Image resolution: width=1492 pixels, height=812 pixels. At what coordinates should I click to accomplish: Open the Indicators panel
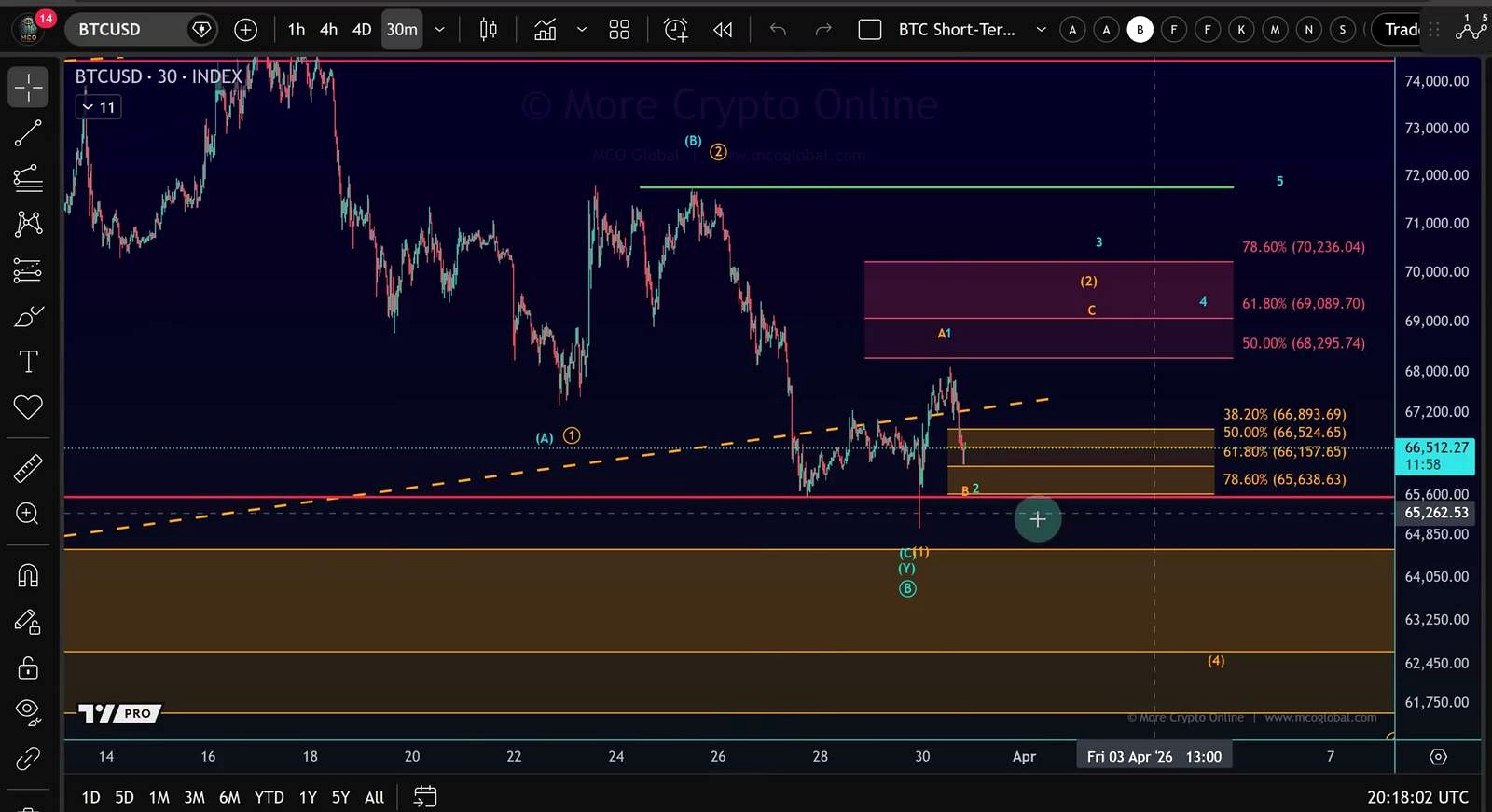click(546, 30)
